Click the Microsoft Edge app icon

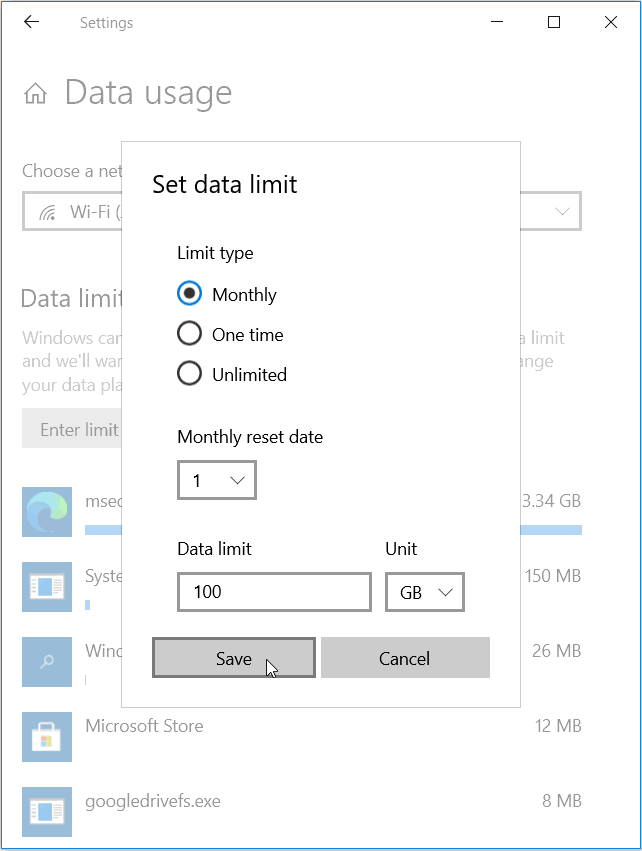point(47,511)
